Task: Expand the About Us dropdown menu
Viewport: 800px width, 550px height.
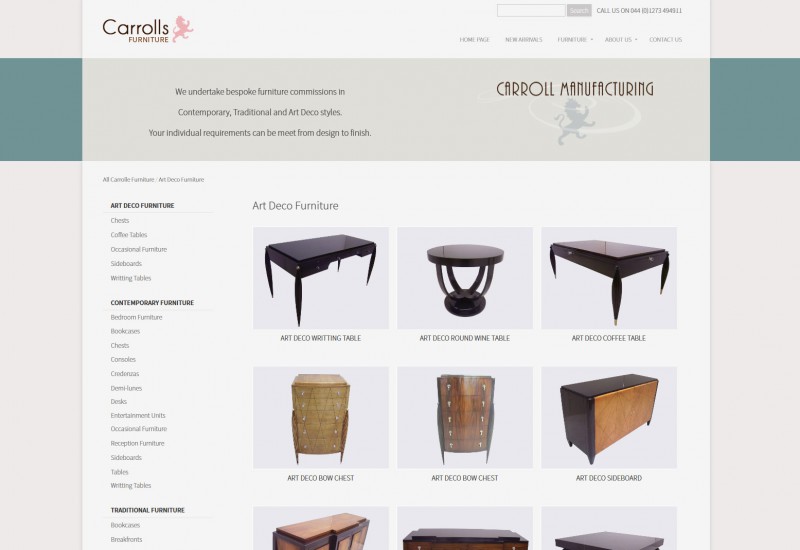Action: click(621, 39)
